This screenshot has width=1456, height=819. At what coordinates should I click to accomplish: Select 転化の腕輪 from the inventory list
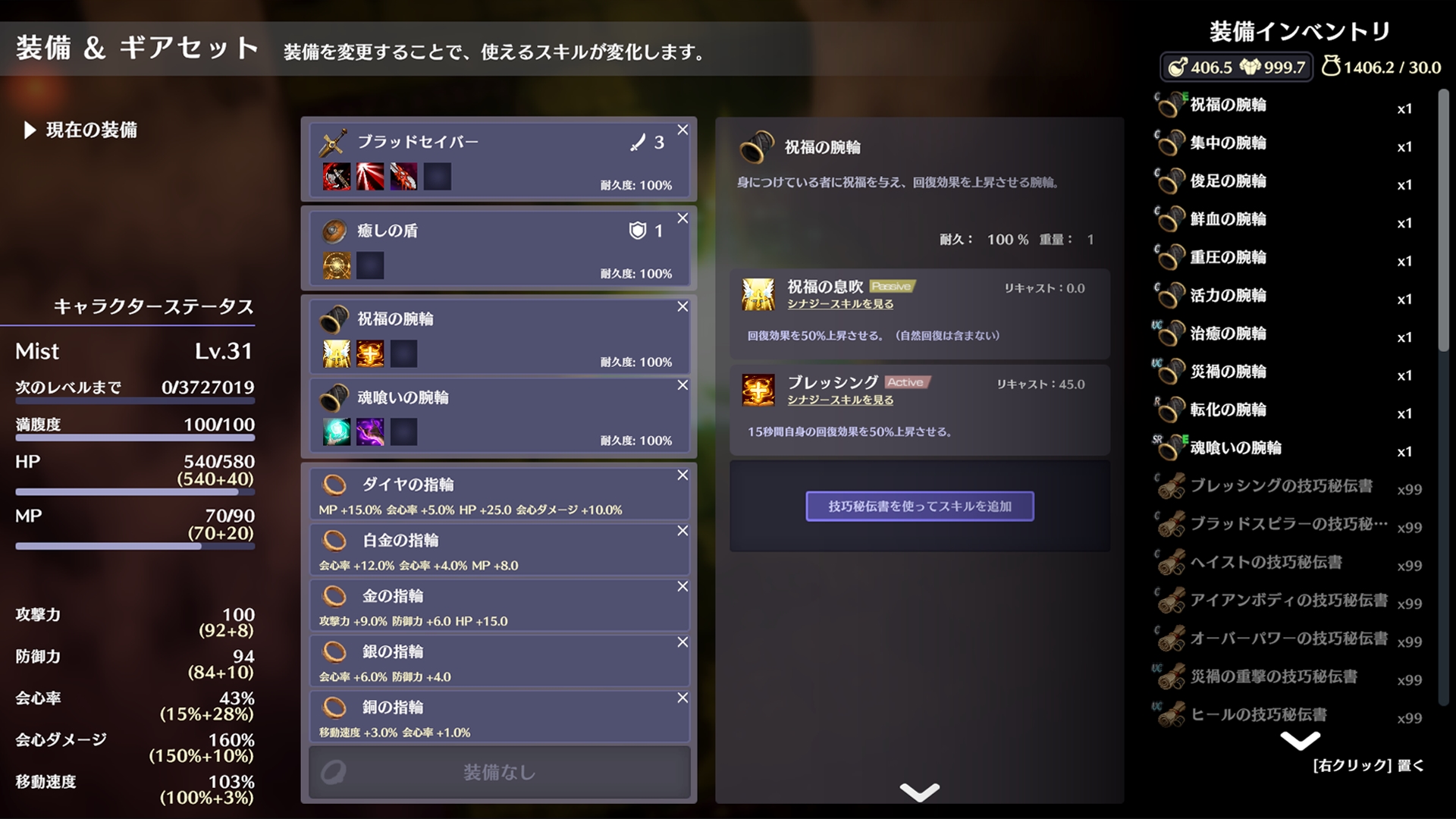(x=1287, y=410)
